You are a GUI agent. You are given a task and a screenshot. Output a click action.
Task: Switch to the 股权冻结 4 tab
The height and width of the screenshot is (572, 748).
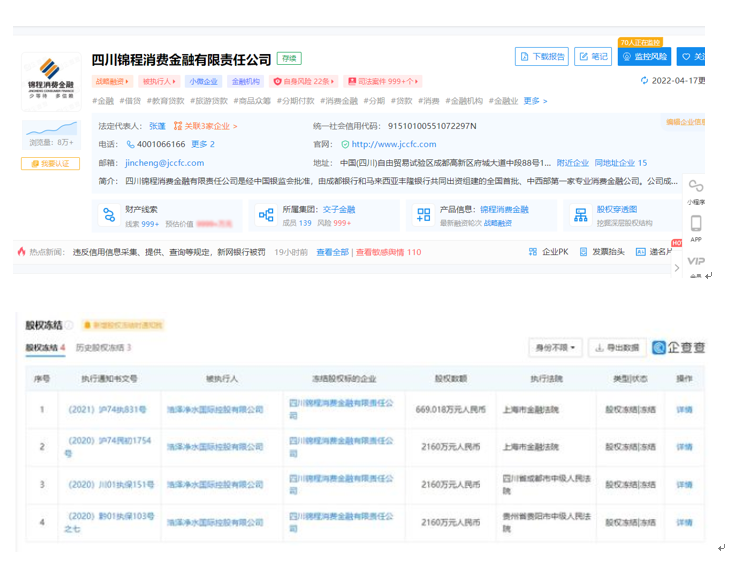tap(45, 348)
